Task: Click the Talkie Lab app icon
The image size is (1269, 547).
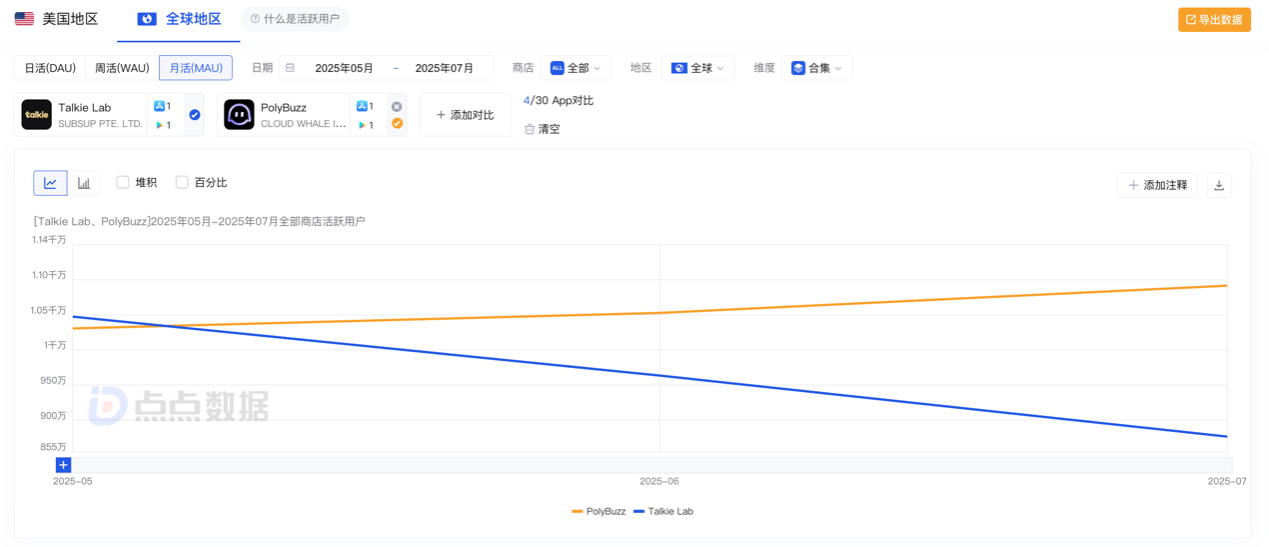Action: (x=37, y=115)
